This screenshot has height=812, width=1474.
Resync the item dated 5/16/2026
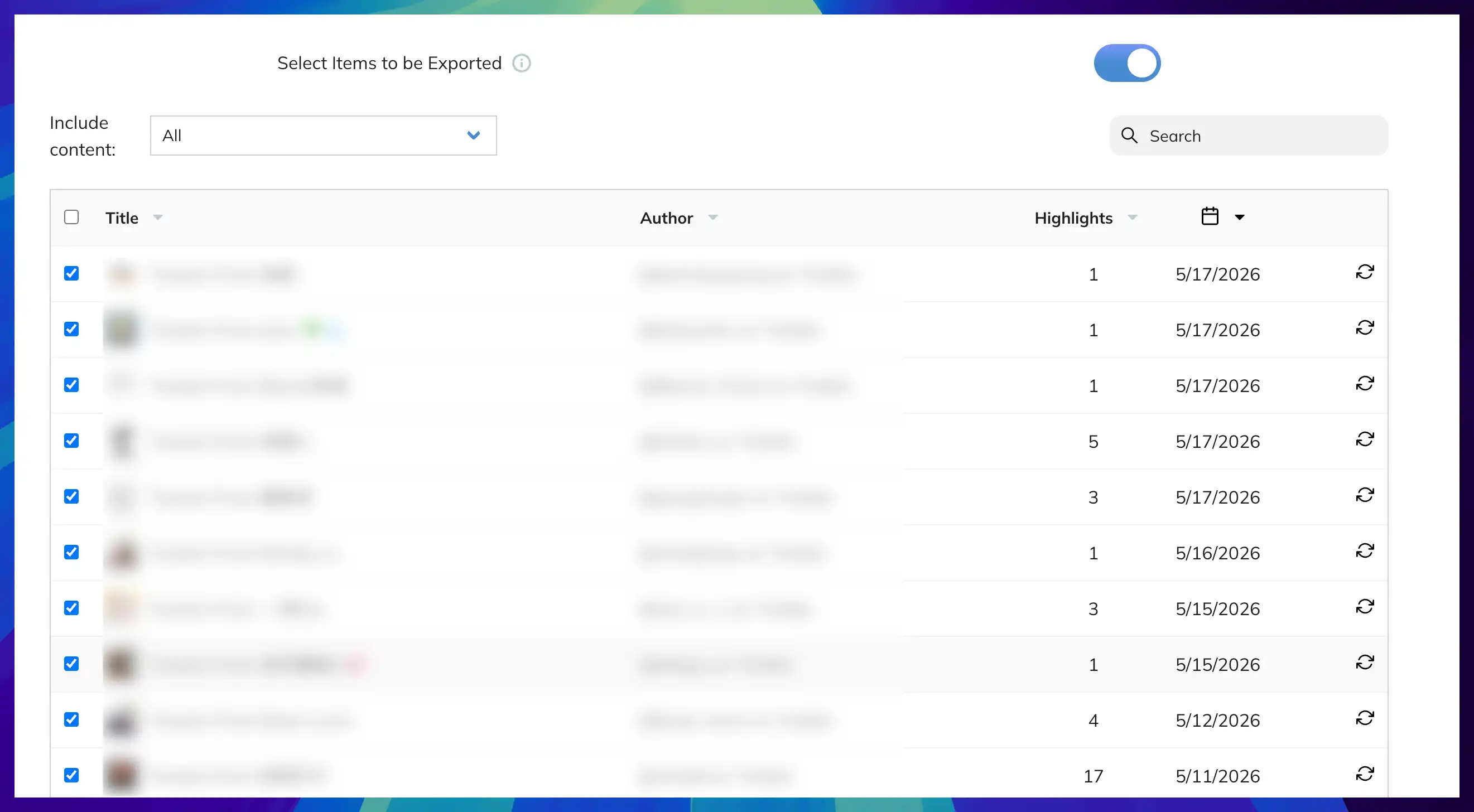pos(1365,550)
